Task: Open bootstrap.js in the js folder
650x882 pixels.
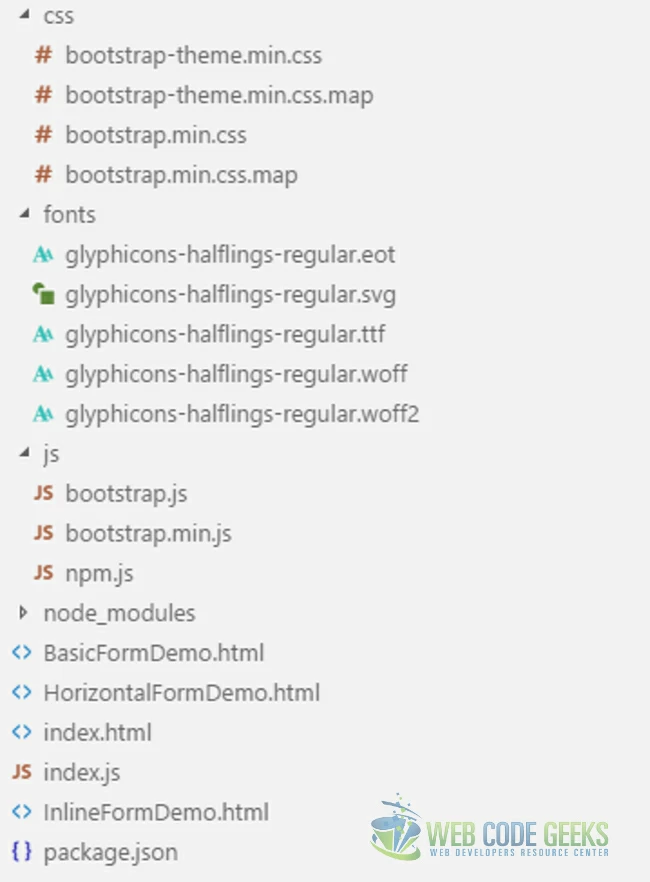Action: point(126,494)
